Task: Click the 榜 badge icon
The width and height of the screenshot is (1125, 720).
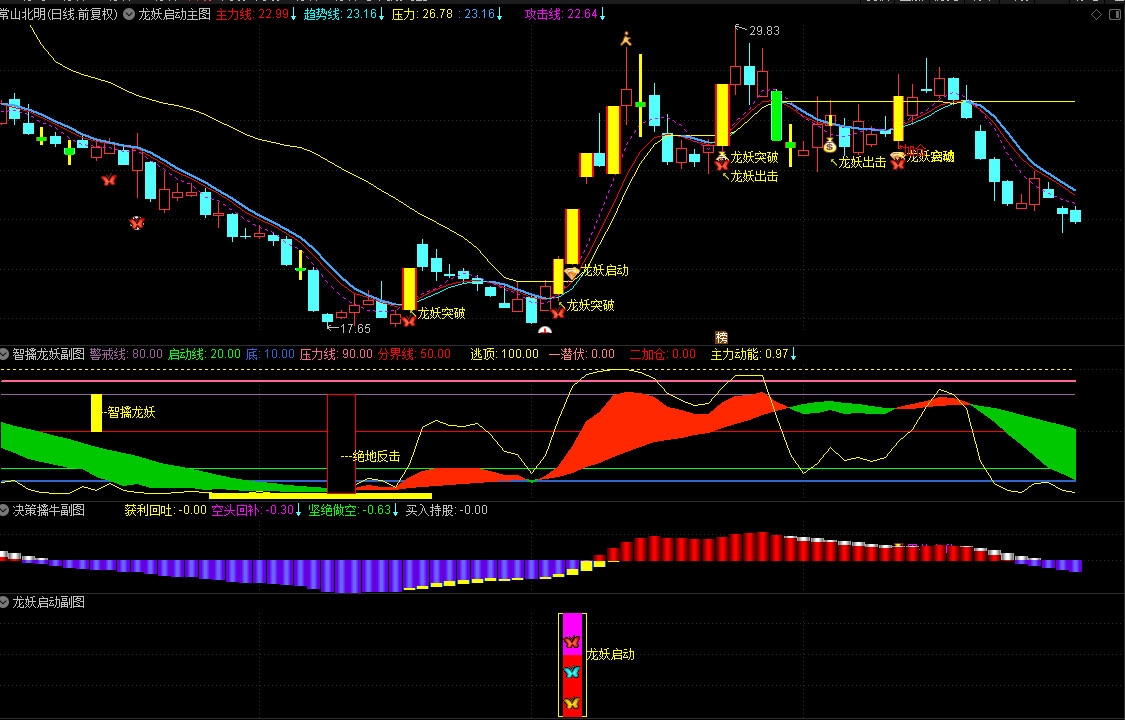Action: tap(722, 337)
